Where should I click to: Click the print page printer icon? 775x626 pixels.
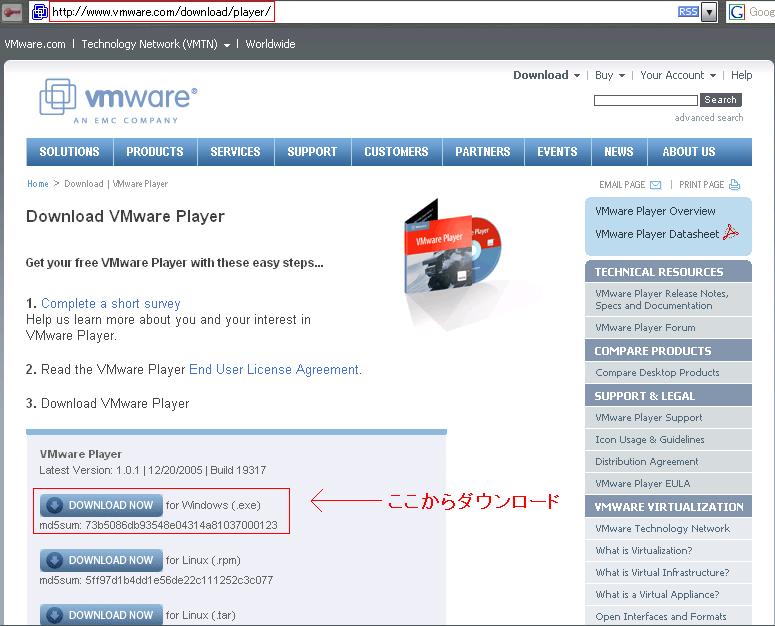(734, 184)
